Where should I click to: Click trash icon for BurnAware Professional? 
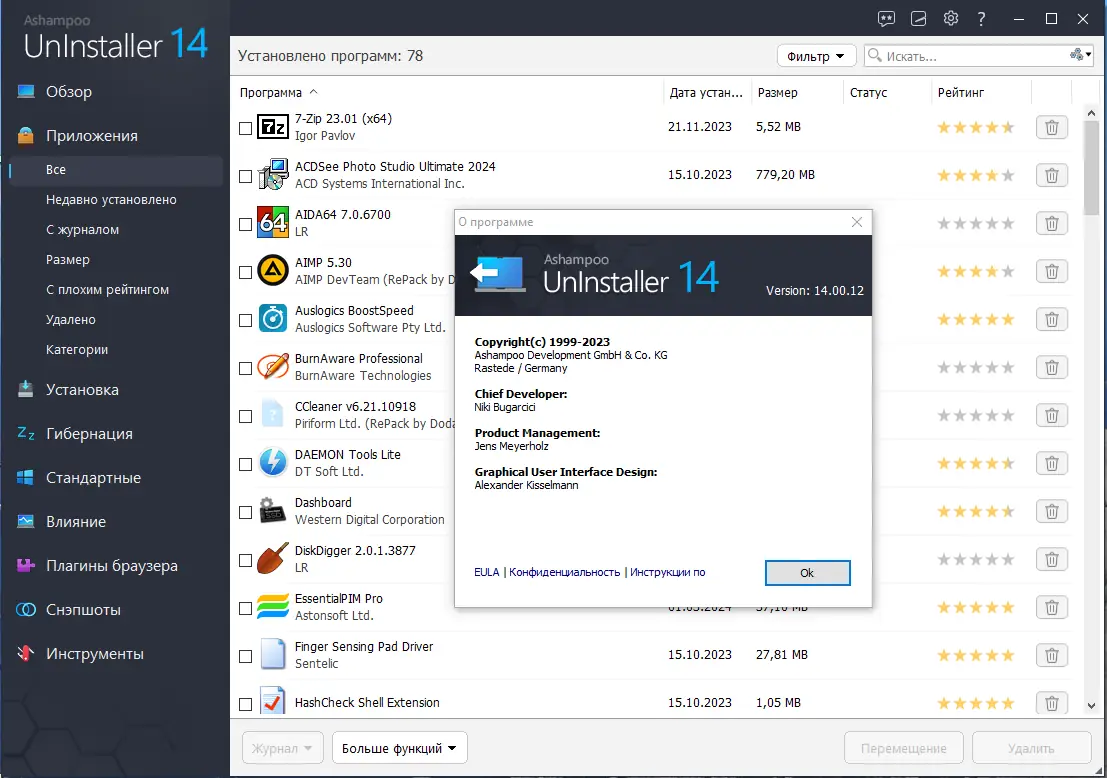tap(1051, 367)
